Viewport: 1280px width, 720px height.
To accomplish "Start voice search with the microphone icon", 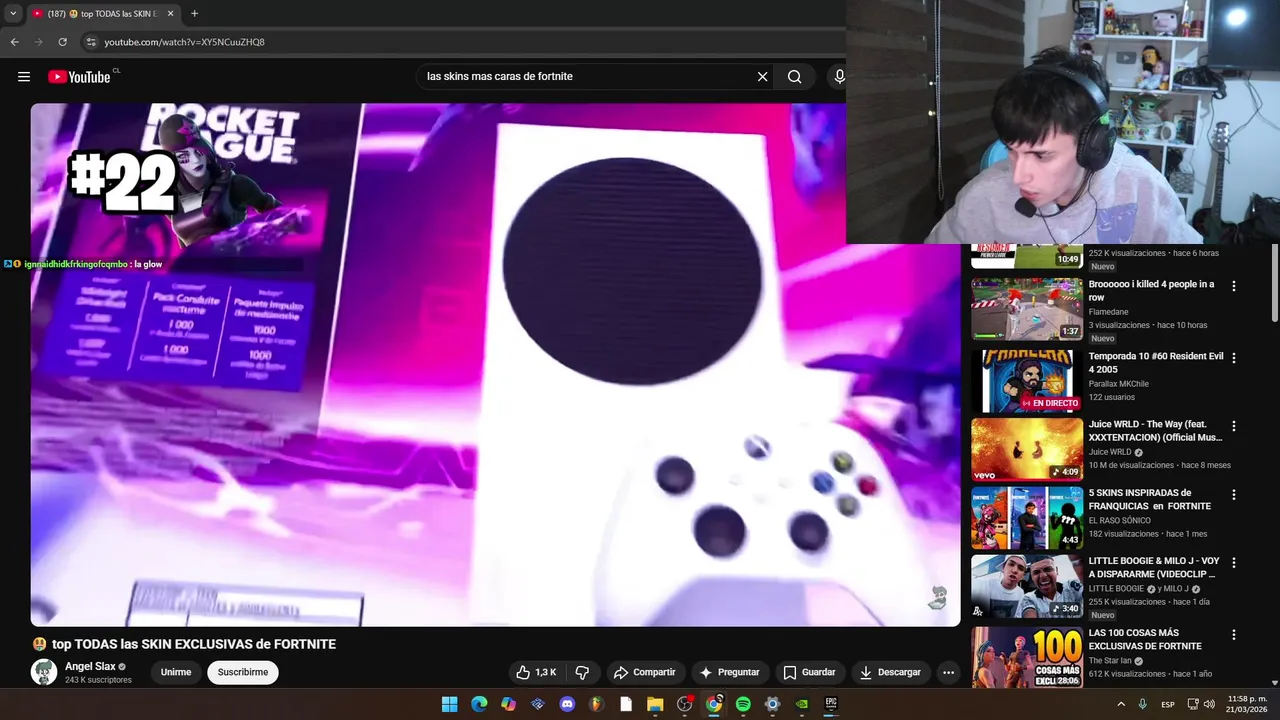I will [x=838, y=77].
